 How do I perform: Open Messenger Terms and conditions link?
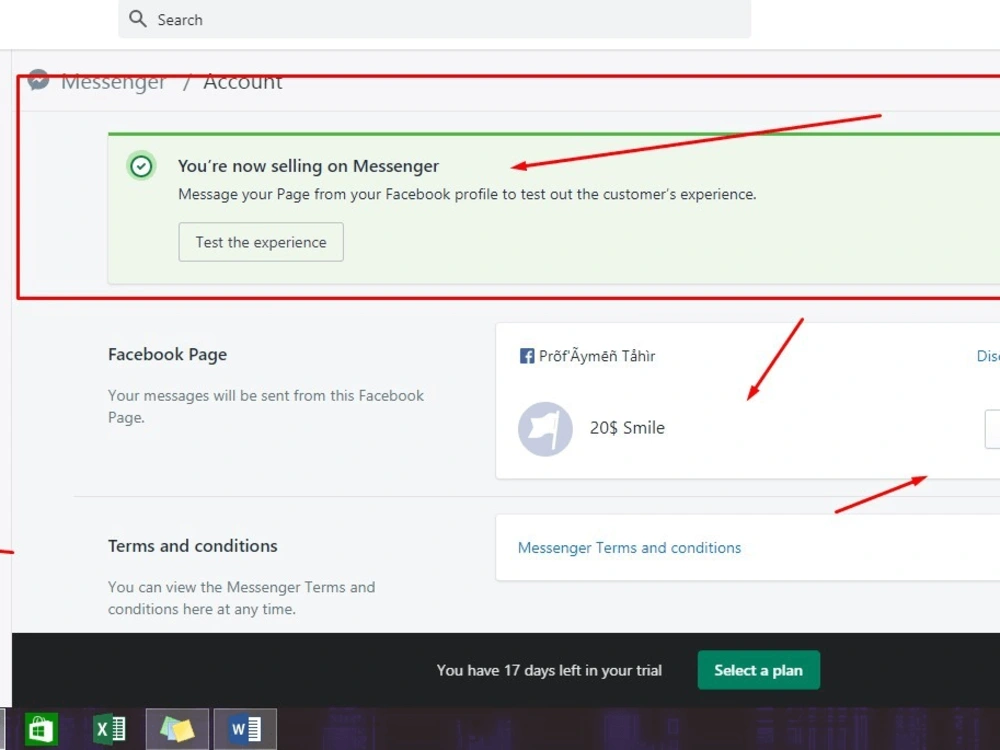[629, 548]
